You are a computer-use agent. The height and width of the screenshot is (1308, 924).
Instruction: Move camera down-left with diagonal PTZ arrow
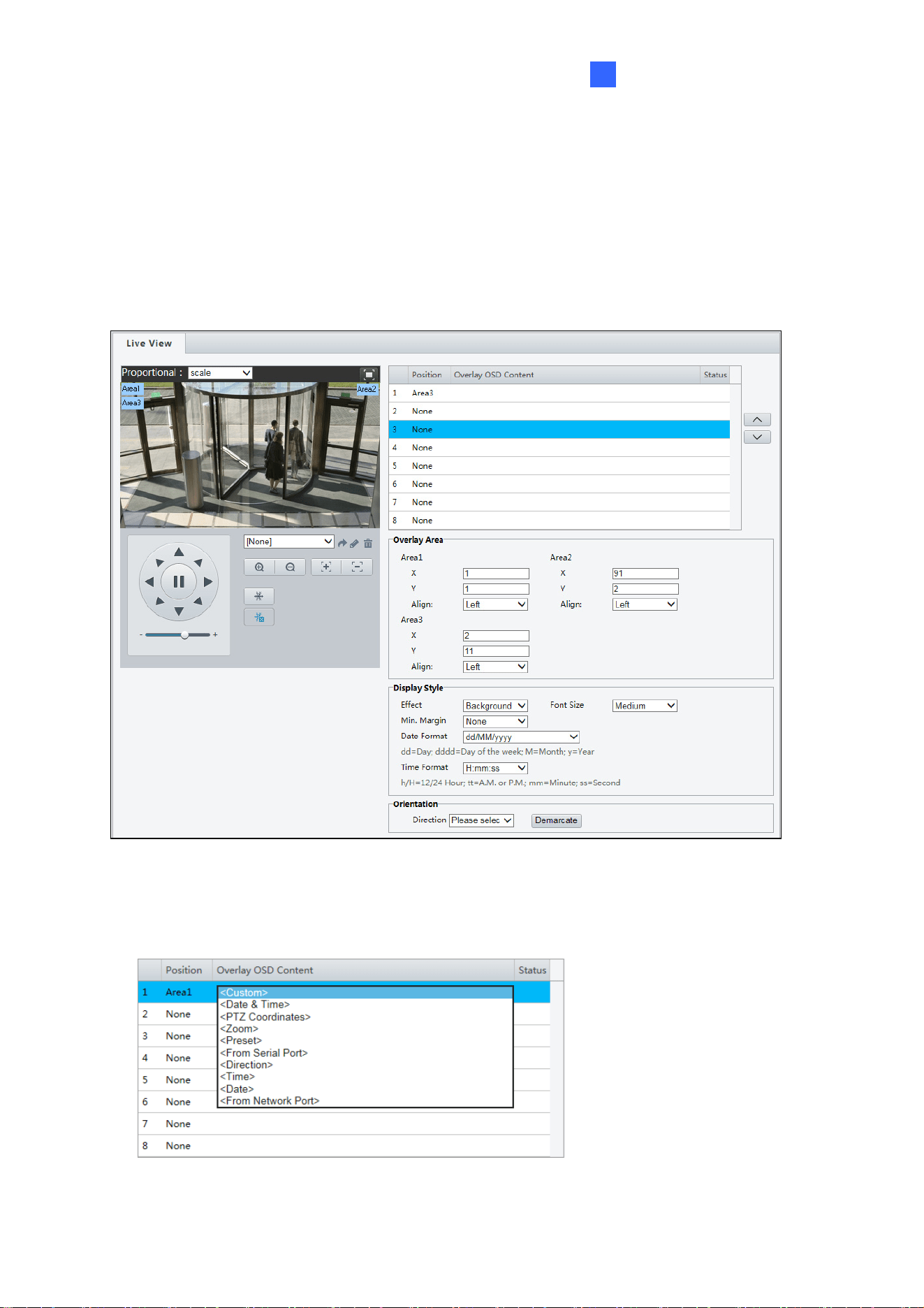[159, 601]
